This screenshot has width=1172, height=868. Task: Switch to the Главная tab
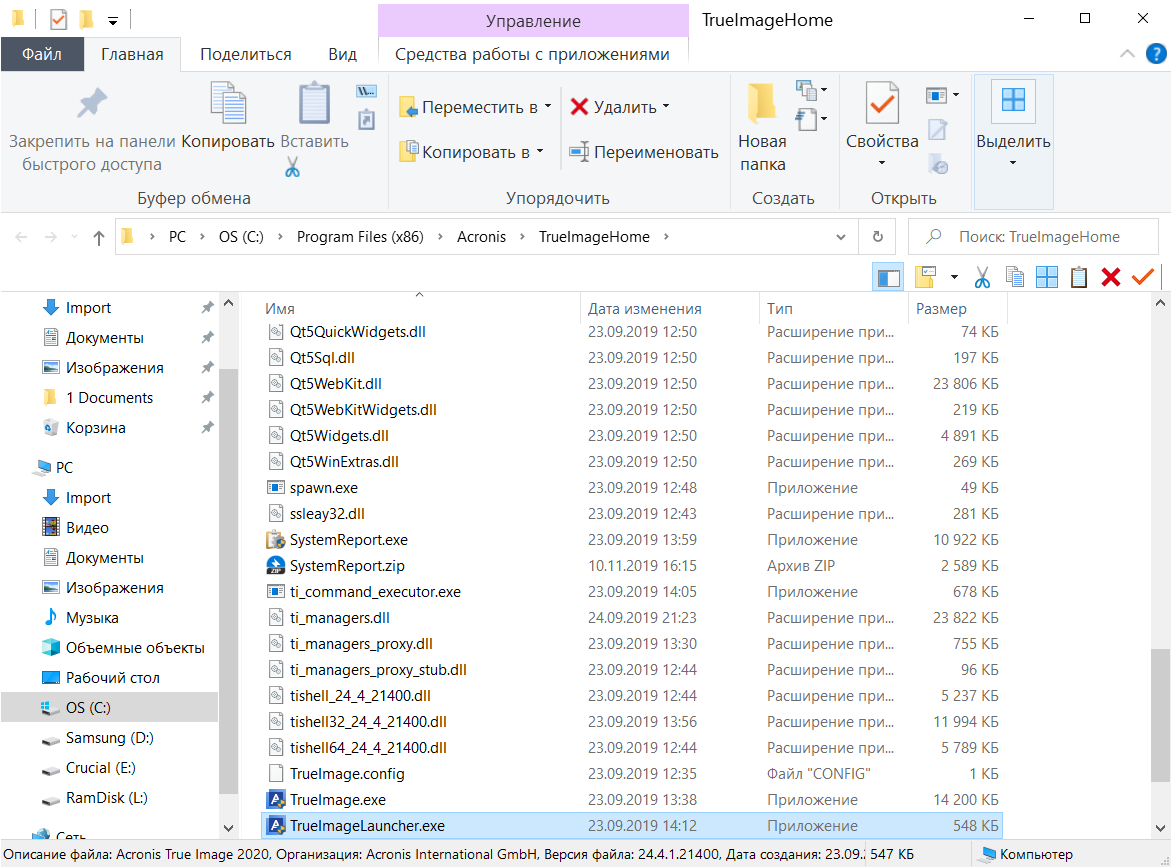coord(132,55)
